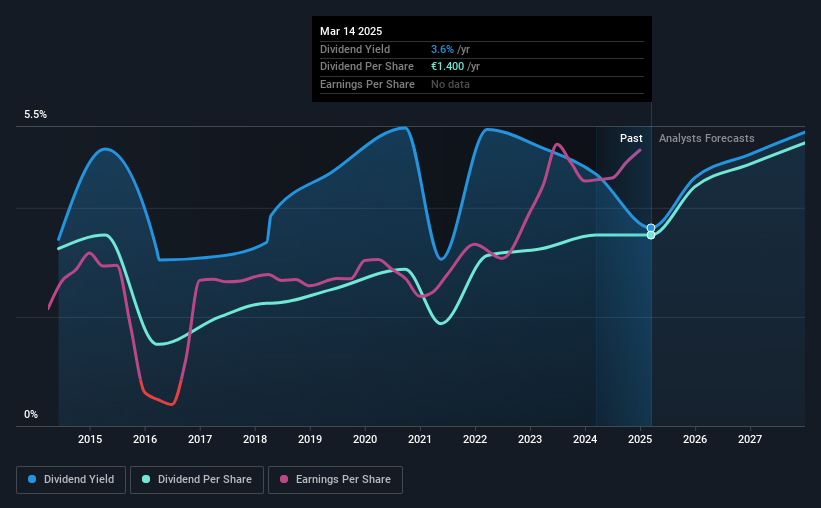
Task: Toggle the Earnings Per Share legend button
Action: click(335, 480)
